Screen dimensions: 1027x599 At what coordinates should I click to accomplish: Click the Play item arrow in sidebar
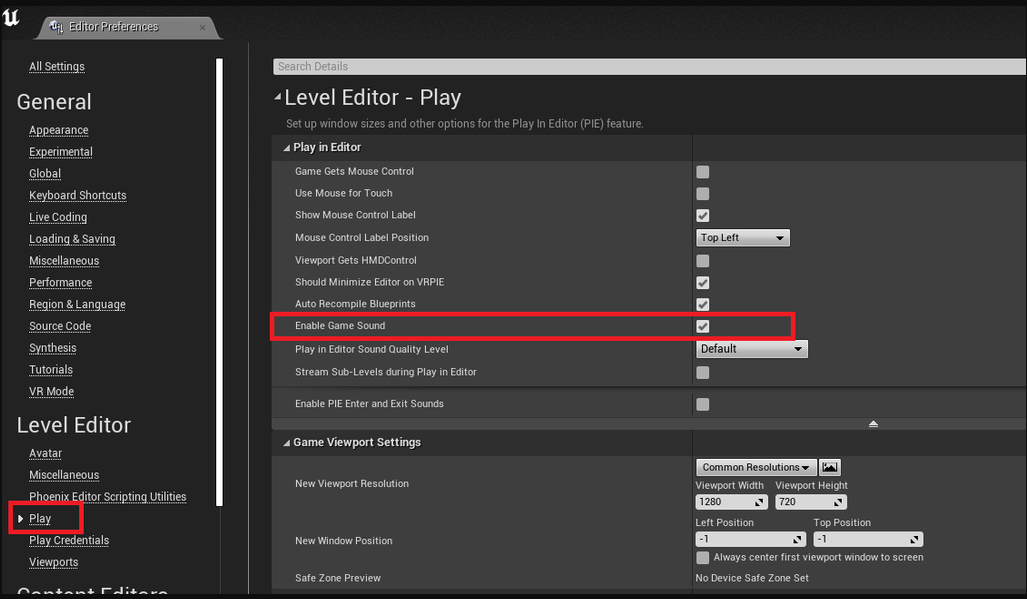coord(20,518)
